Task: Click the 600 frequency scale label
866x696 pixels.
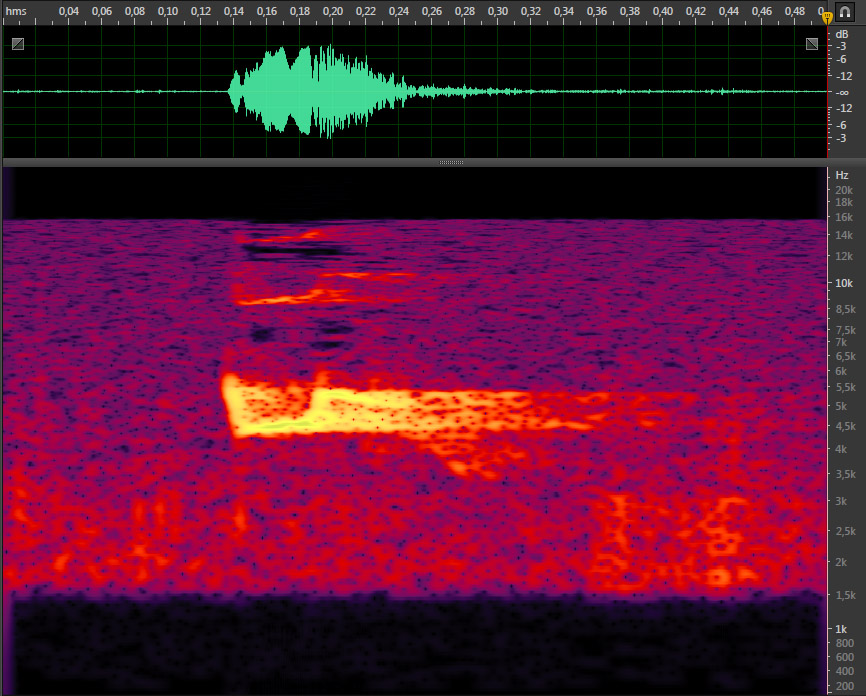Action: point(844,657)
